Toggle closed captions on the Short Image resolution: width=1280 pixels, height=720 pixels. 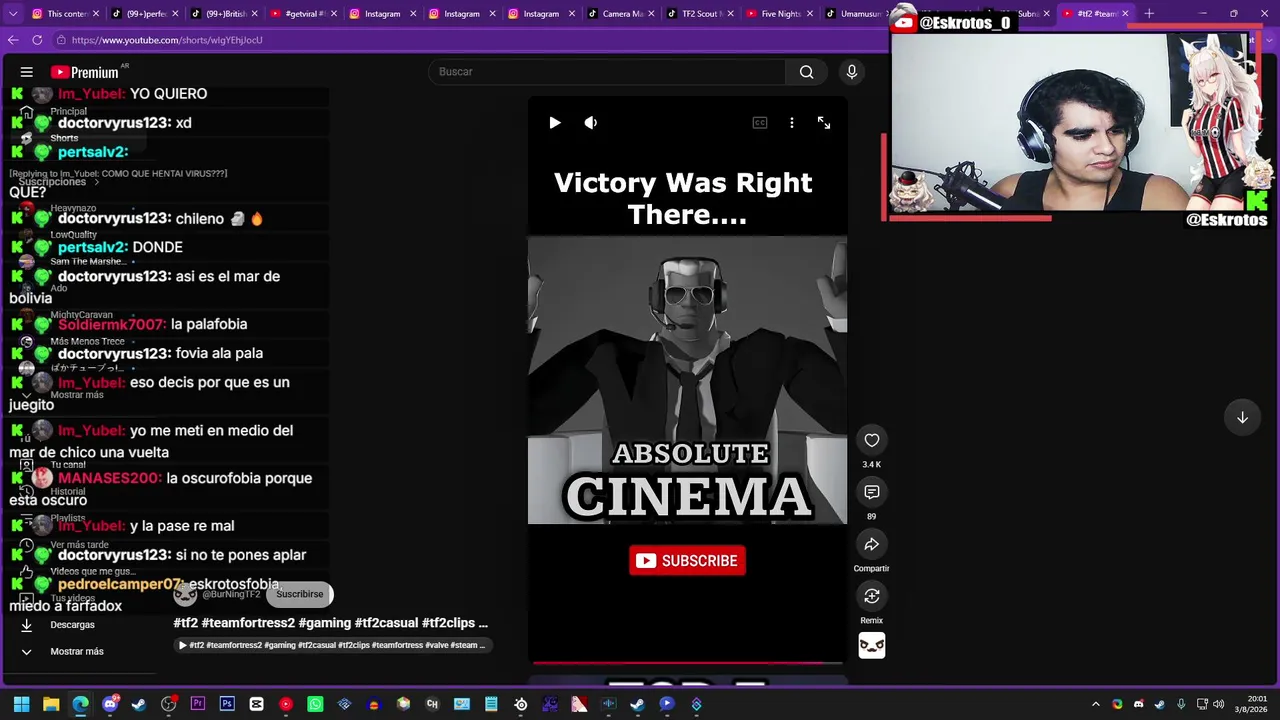tap(760, 123)
